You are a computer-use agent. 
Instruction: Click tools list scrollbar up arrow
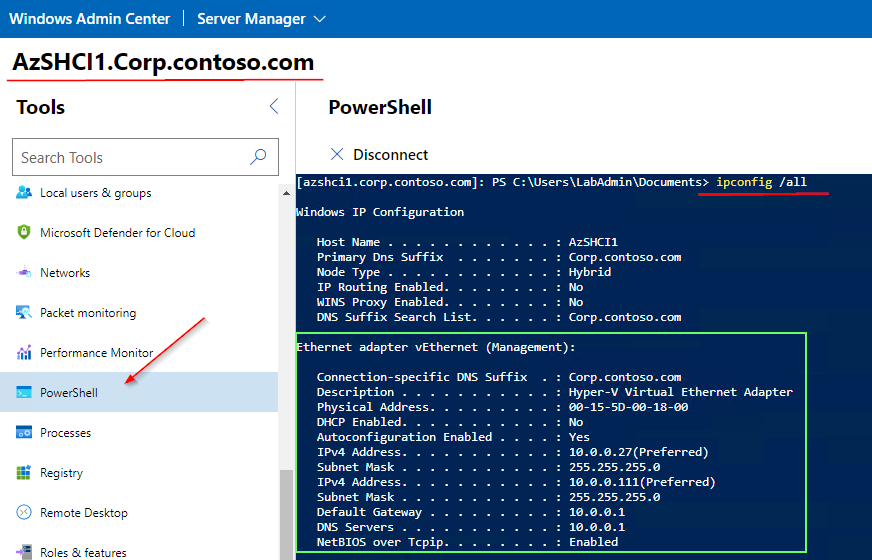pyautogui.click(x=286, y=193)
